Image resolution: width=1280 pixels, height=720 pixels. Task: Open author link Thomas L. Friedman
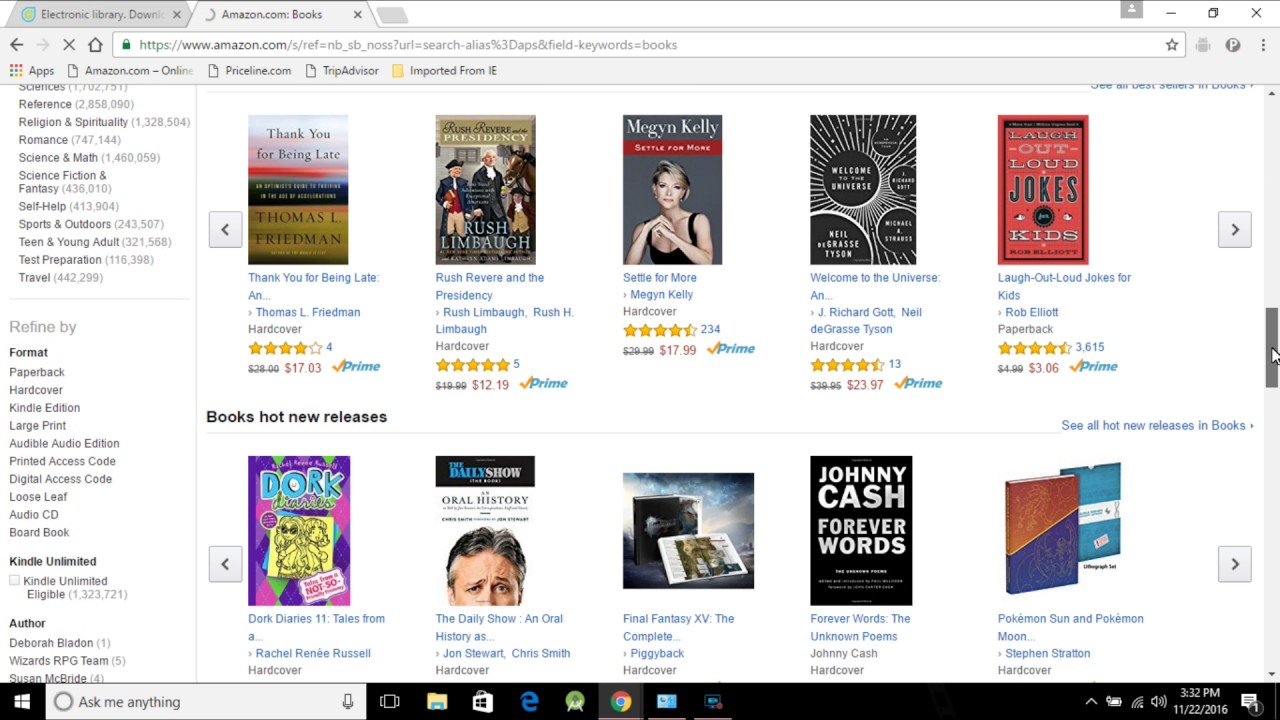click(x=308, y=312)
